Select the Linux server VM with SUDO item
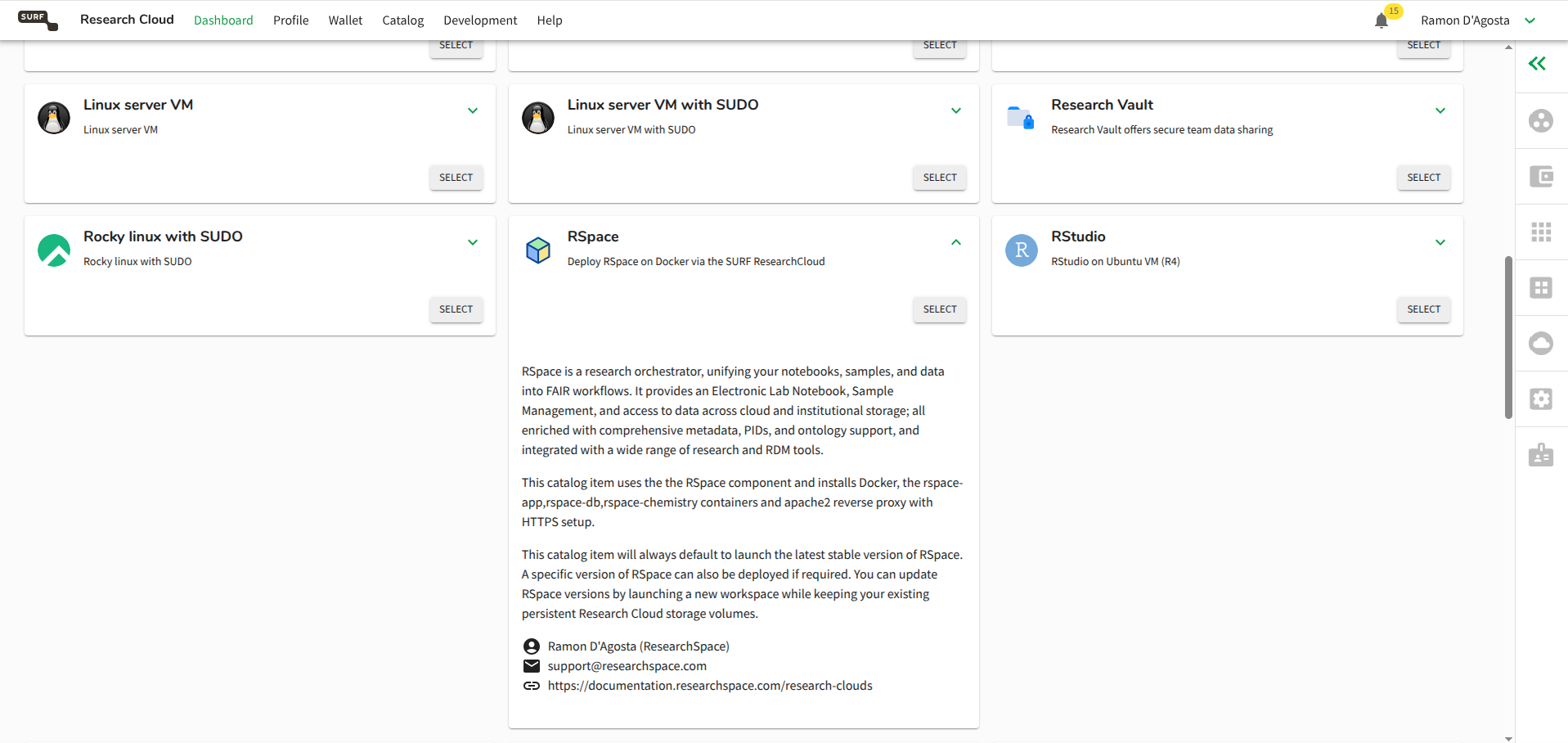 point(940,178)
